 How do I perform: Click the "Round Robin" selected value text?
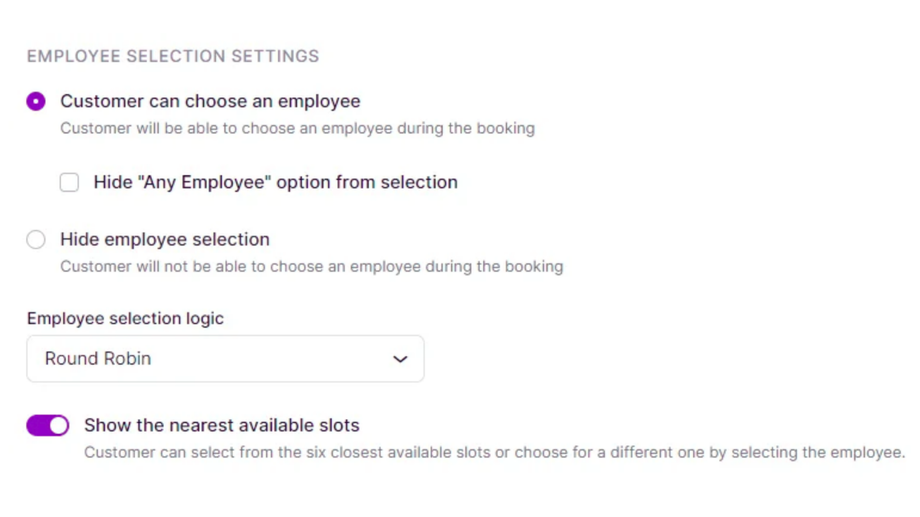coord(98,359)
